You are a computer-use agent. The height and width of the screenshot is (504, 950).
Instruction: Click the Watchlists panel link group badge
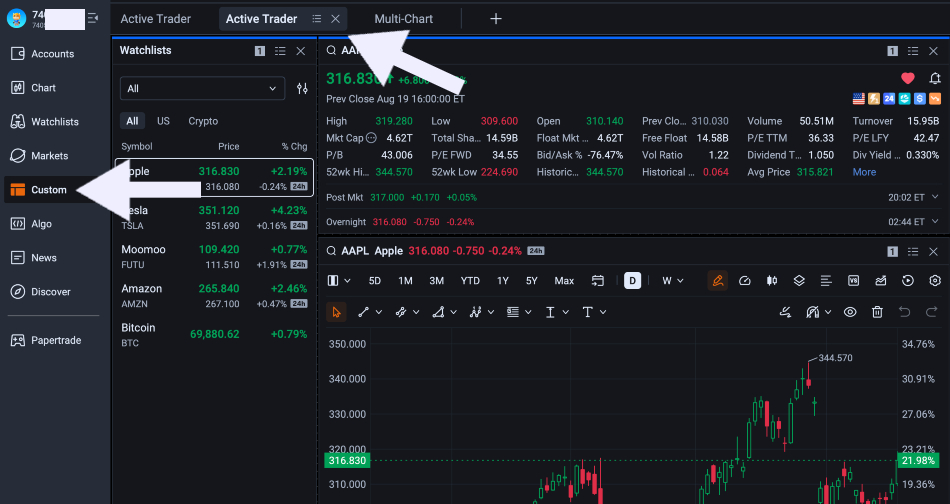pos(260,51)
